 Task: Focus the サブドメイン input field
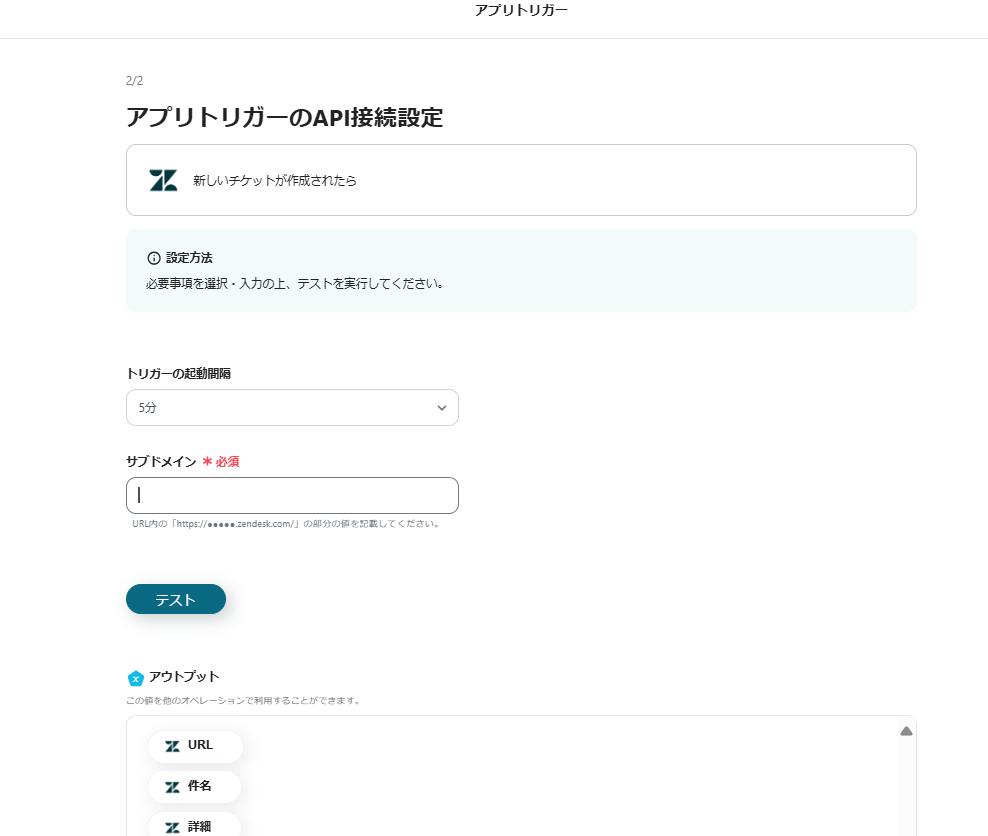(x=292, y=495)
